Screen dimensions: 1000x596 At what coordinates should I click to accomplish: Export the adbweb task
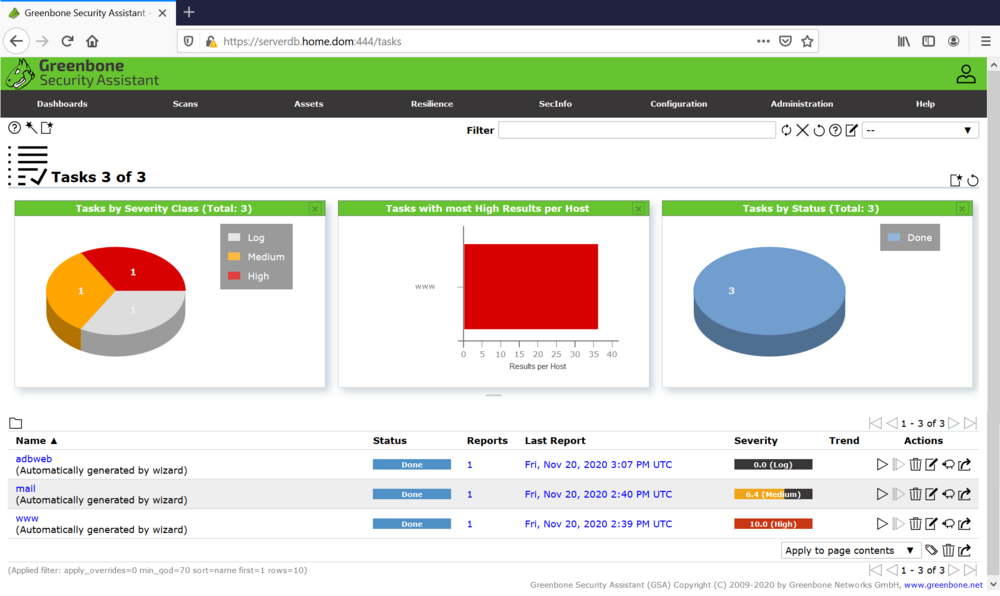[x=964, y=465]
